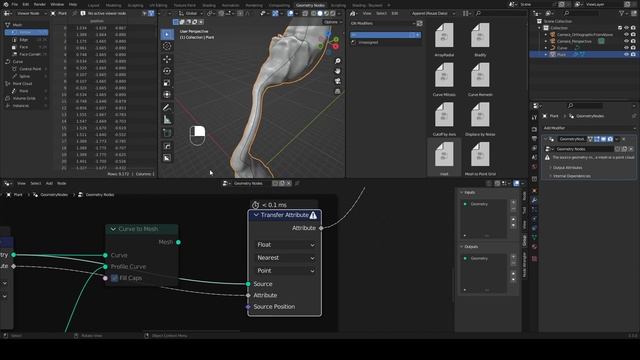Open the Nearest mapping dropdown

click(285, 258)
